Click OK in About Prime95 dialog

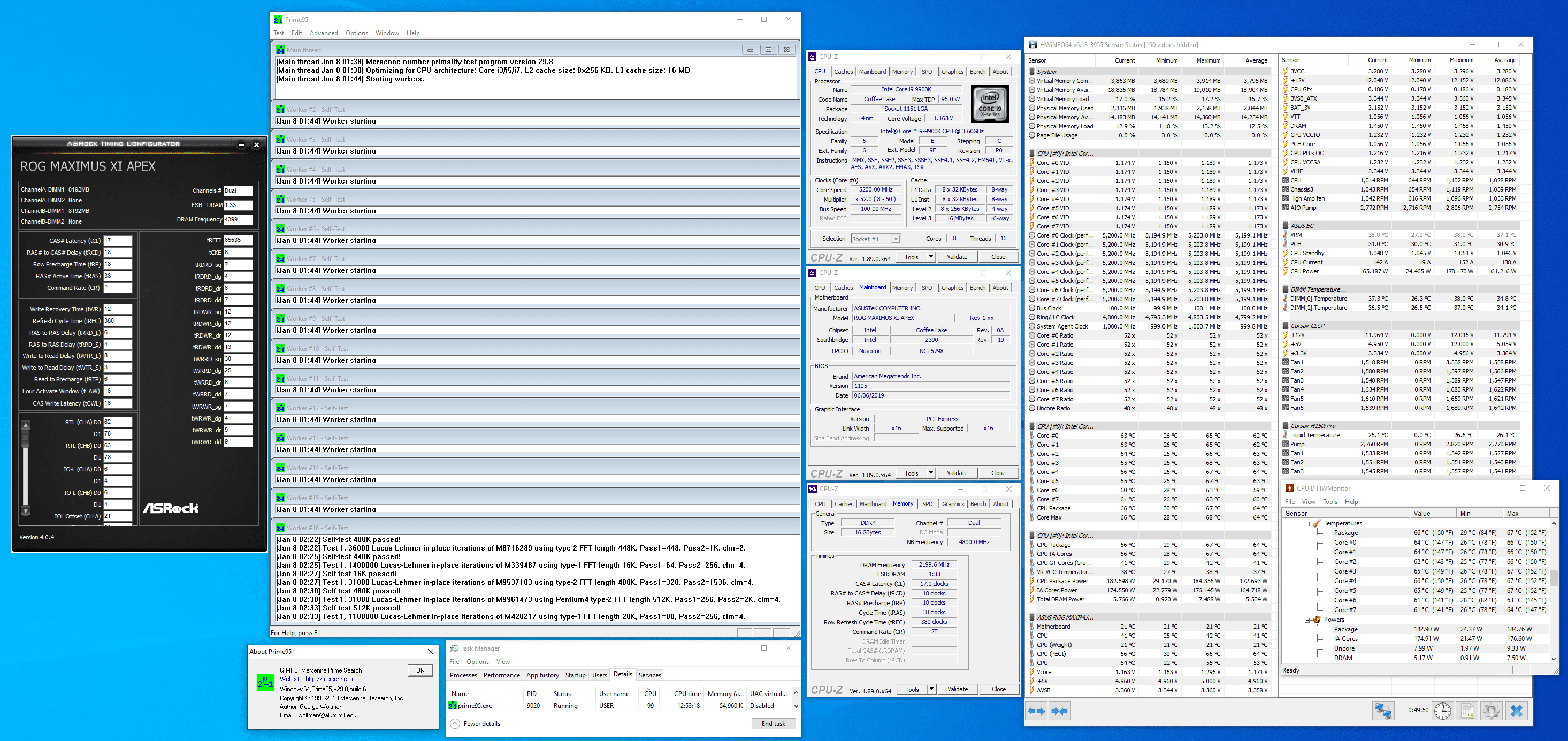point(420,670)
